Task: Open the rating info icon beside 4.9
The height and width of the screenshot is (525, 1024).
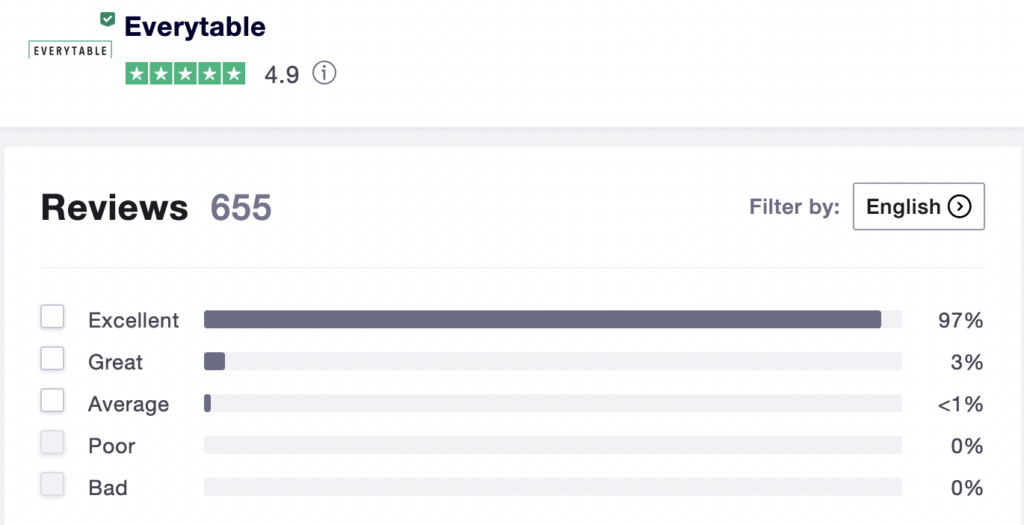Action: [x=324, y=74]
